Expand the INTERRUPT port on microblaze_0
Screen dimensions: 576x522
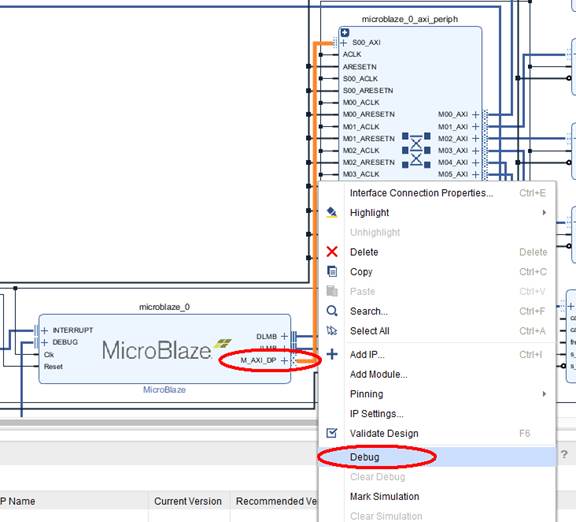[44, 331]
